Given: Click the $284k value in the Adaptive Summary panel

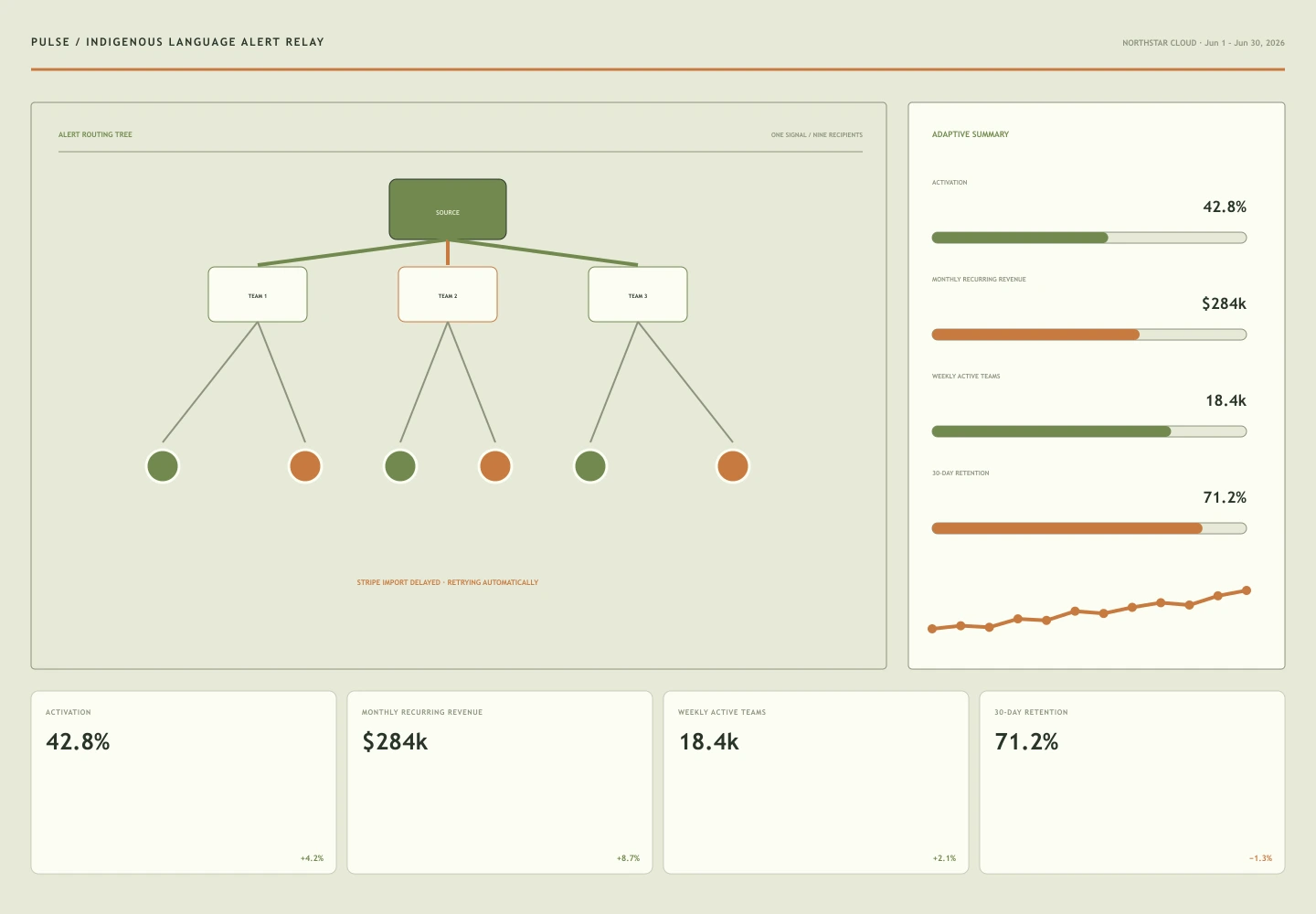Looking at the screenshot, I should 1224,303.
